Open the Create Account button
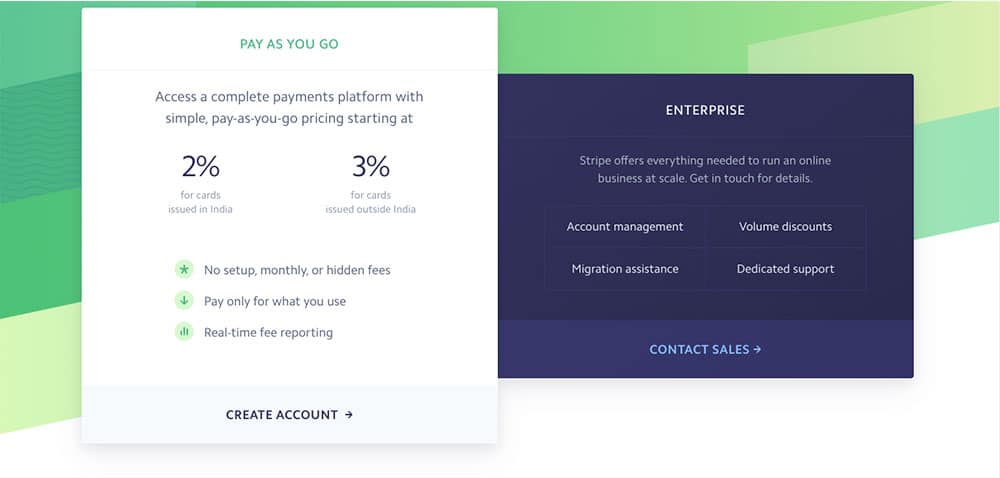The height and width of the screenshot is (478, 1000). [x=290, y=415]
